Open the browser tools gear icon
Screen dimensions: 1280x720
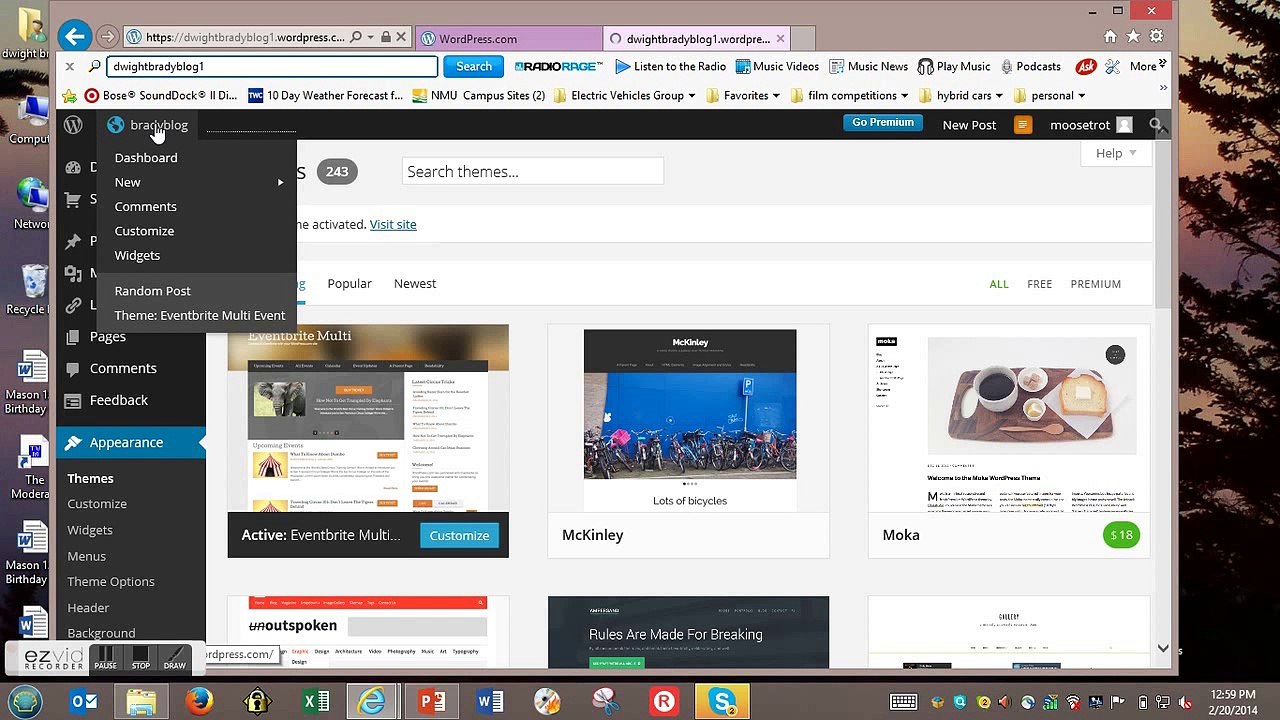(1156, 36)
